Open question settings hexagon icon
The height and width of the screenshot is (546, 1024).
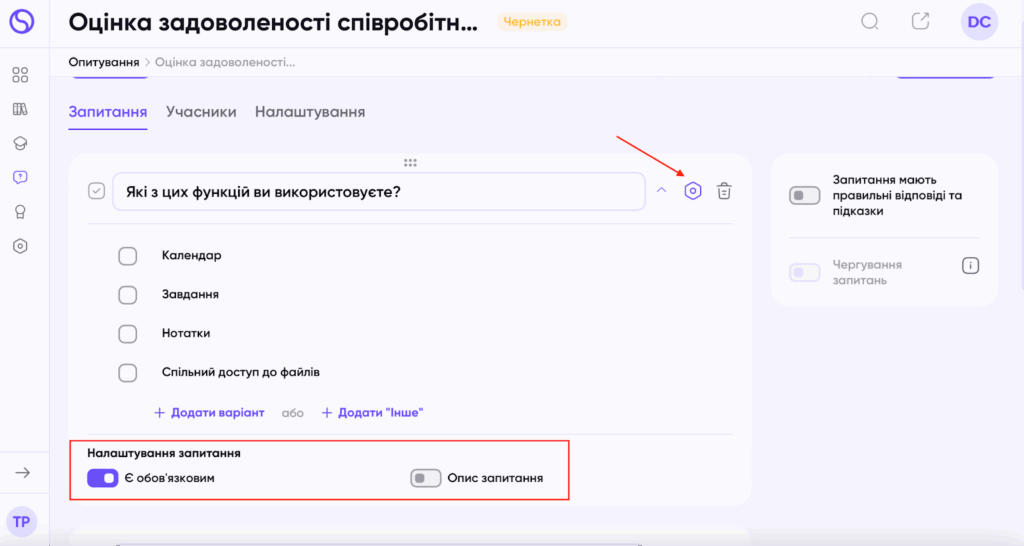point(693,191)
